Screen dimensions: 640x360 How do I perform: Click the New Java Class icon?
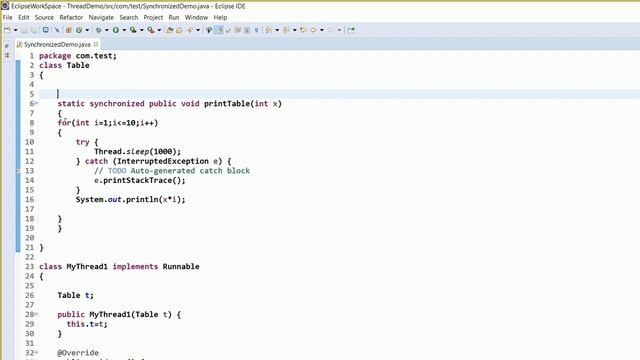coord(79,30)
